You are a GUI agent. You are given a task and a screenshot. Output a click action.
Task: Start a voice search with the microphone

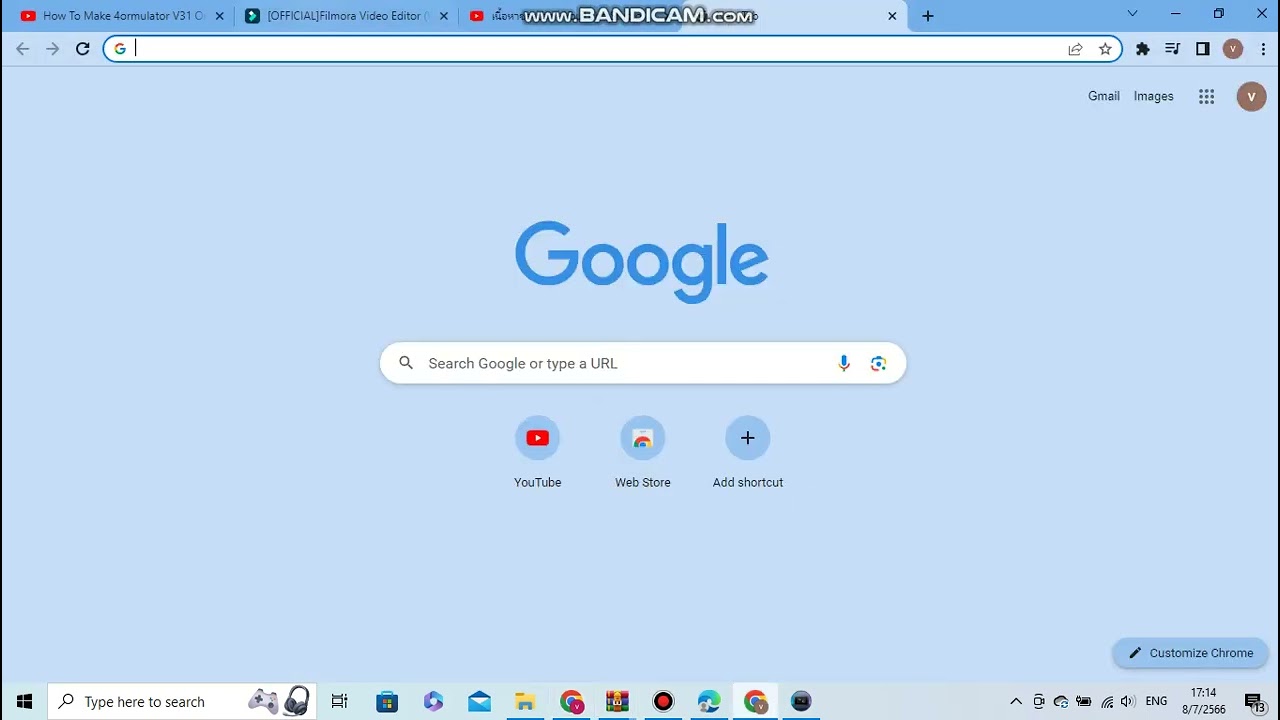[x=844, y=363]
